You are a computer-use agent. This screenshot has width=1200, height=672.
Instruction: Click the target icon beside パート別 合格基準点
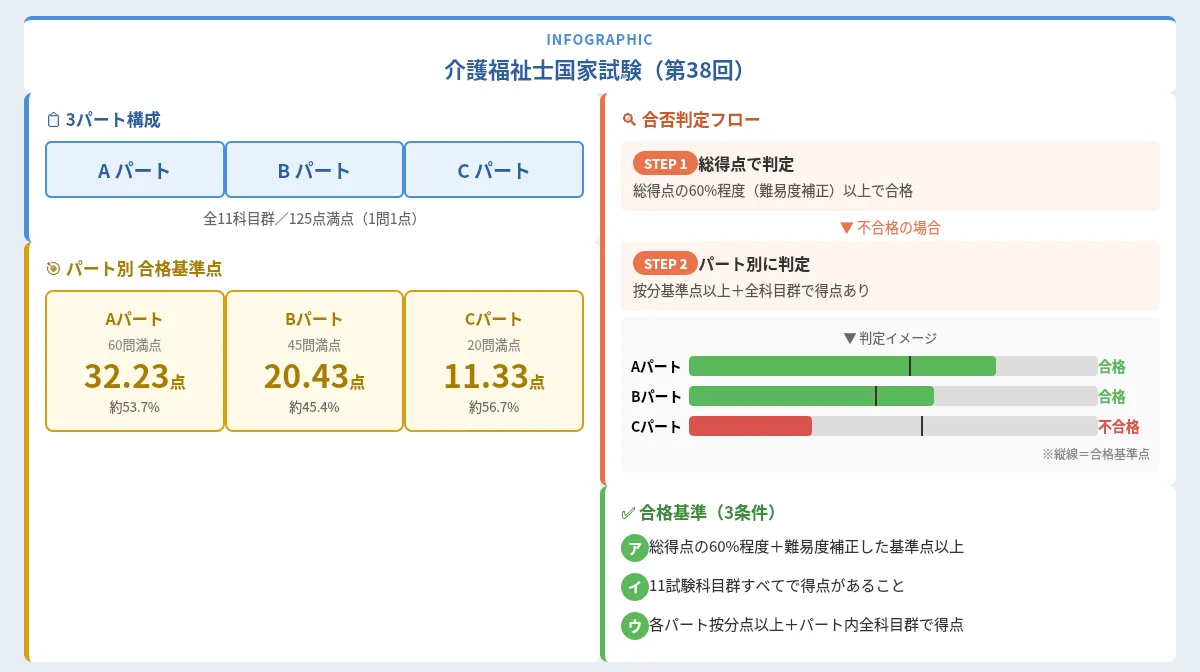53,268
